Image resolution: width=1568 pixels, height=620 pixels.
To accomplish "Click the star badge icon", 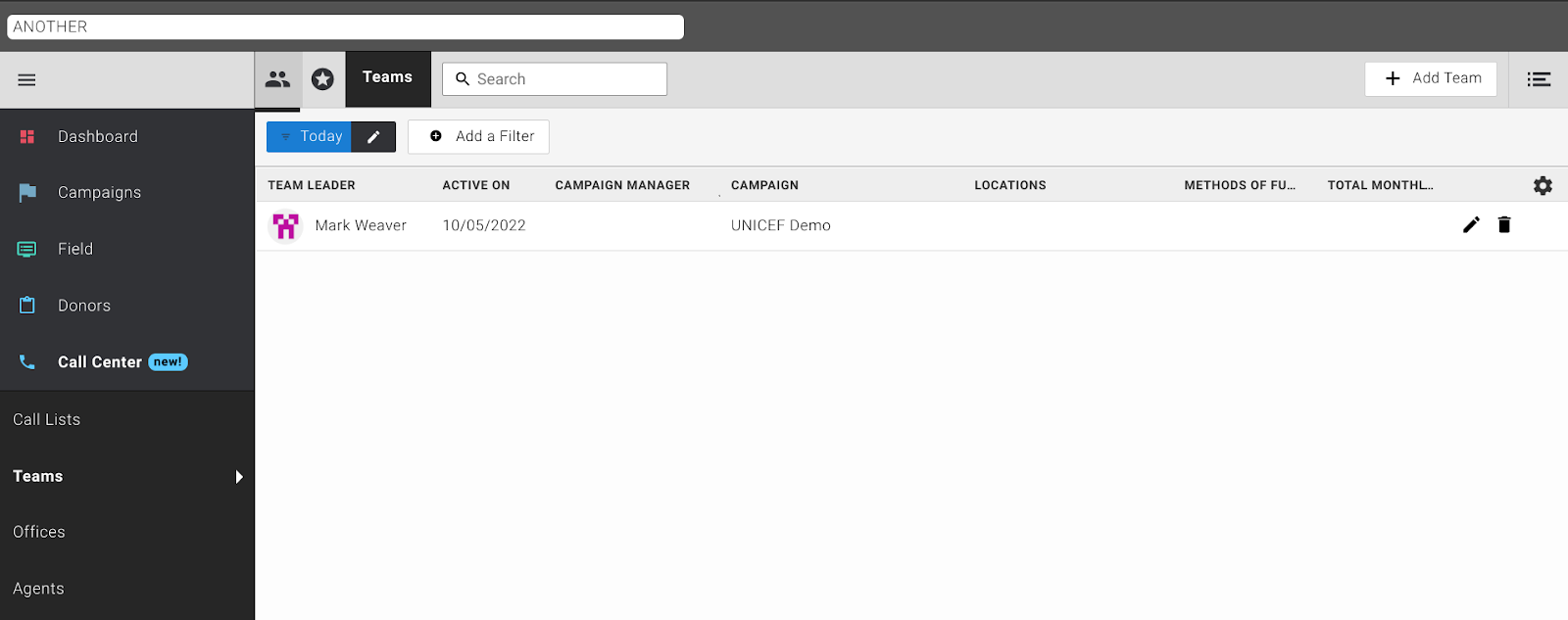I will tap(322, 79).
